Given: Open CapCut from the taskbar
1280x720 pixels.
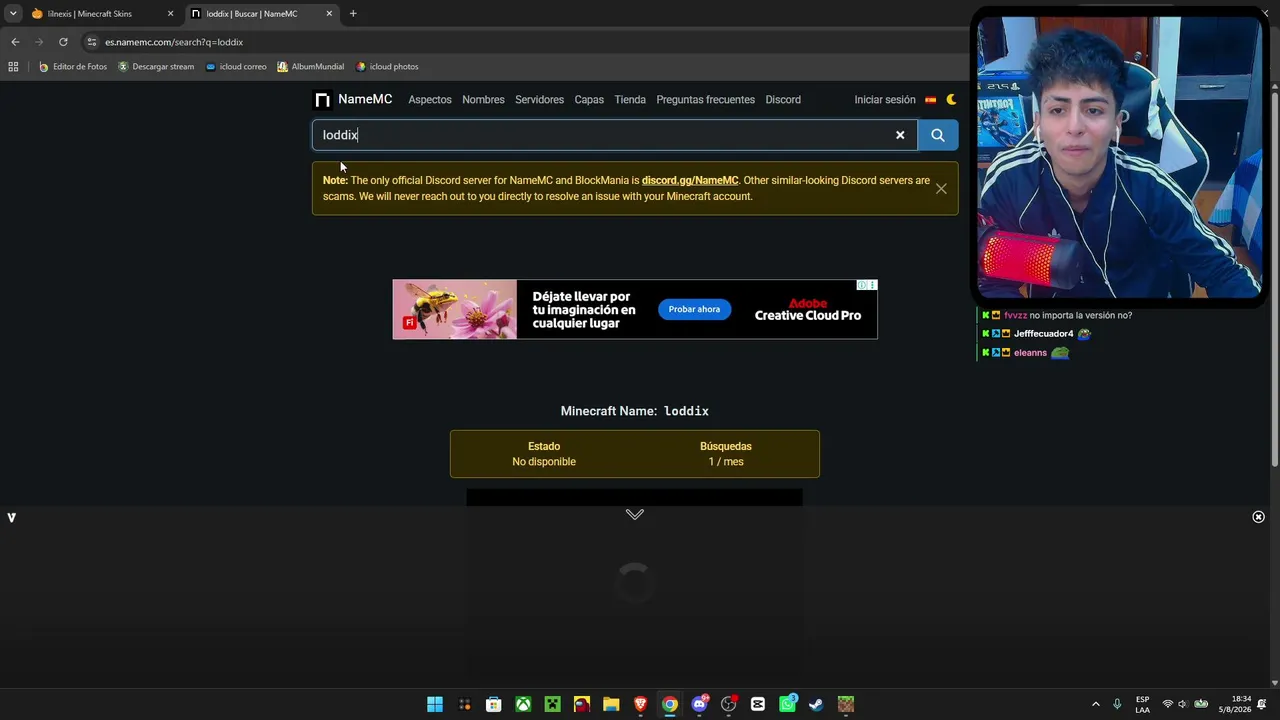Looking at the screenshot, I should [758, 704].
